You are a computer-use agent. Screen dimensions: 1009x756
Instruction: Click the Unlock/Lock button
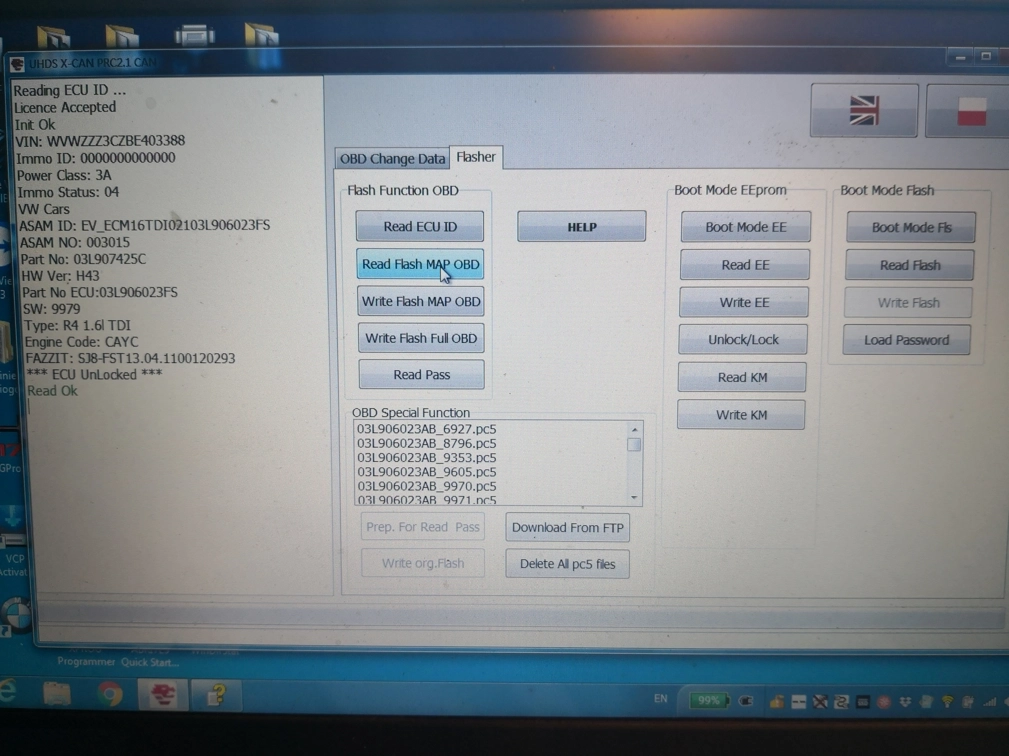tap(743, 340)
